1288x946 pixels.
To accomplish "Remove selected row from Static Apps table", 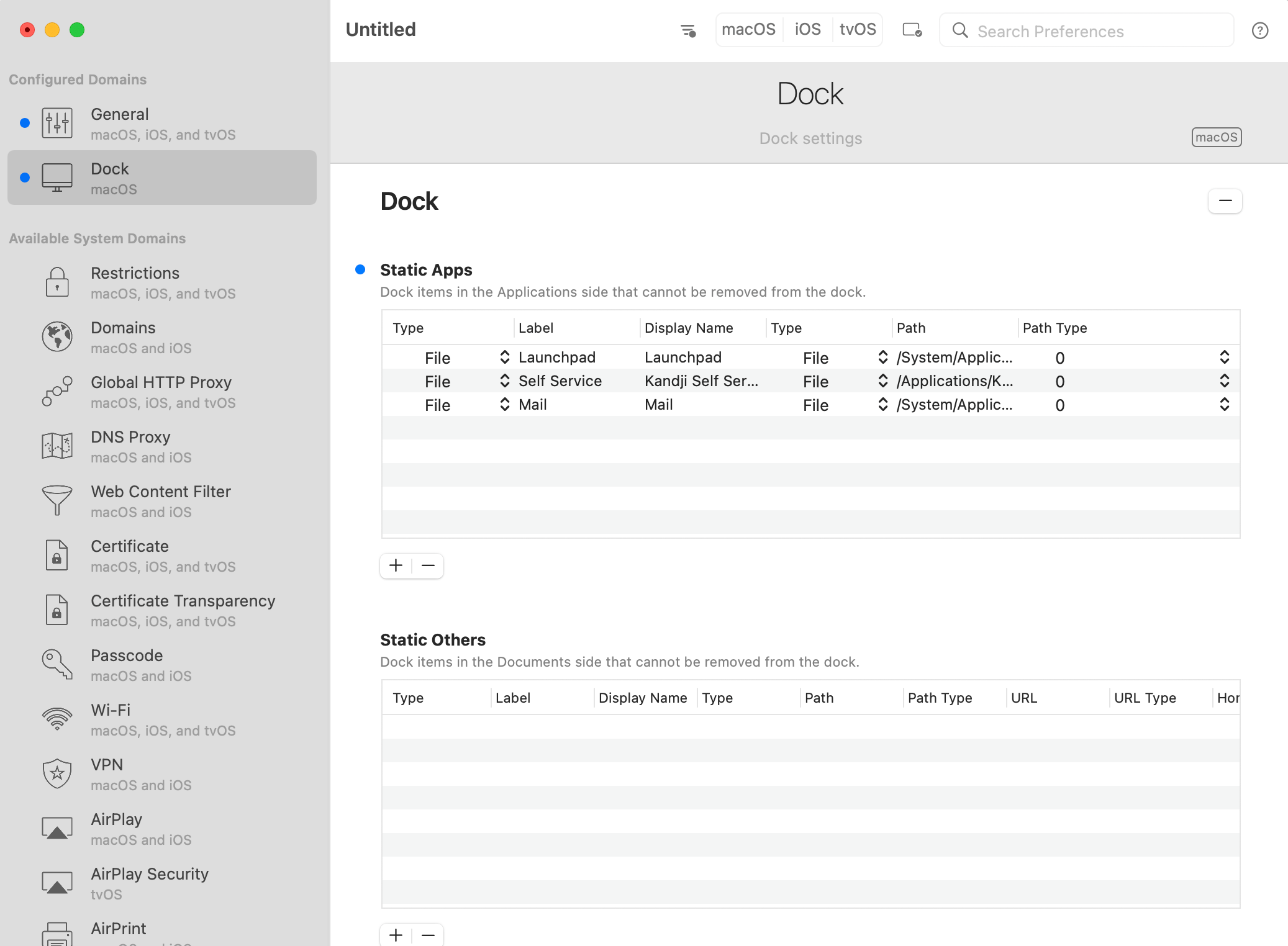I will tap(428, 565).
